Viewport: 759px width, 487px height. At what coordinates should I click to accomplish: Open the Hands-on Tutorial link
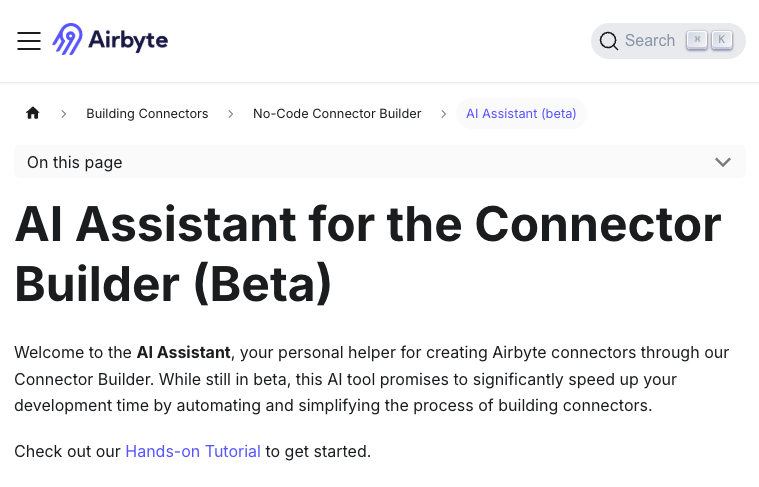193,451
